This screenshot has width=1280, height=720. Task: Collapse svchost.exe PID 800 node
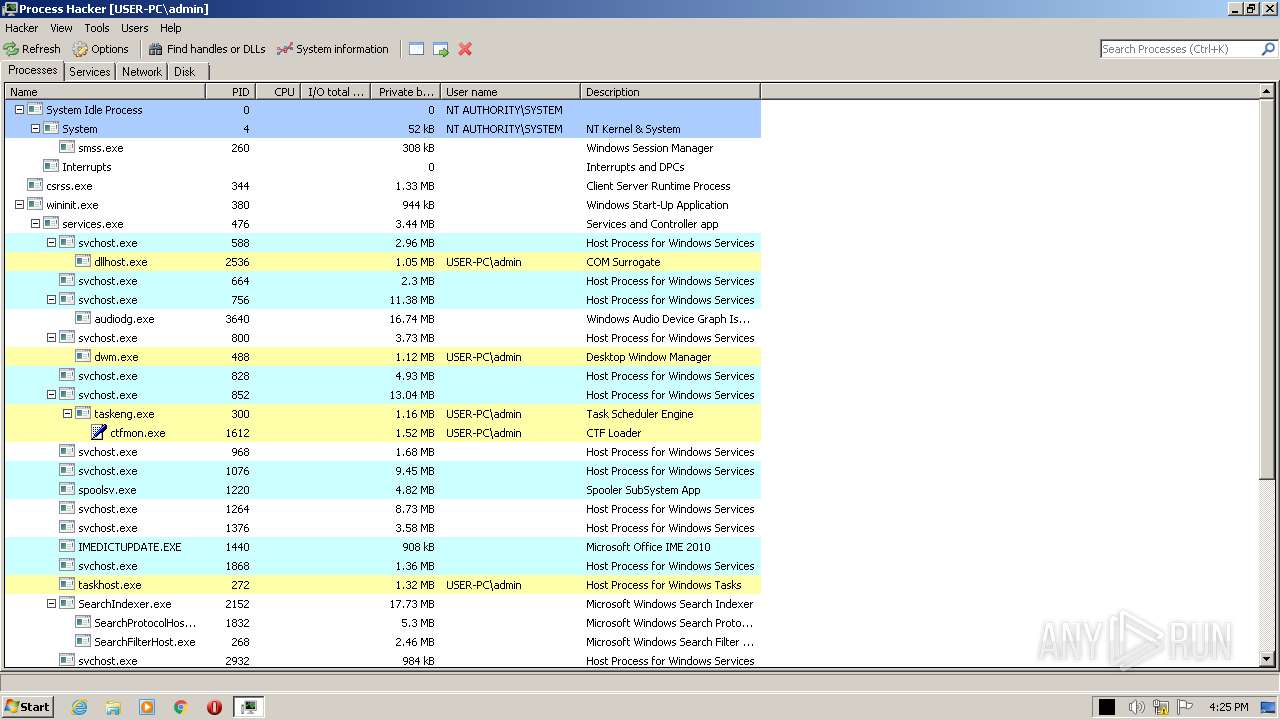[51, 338]
